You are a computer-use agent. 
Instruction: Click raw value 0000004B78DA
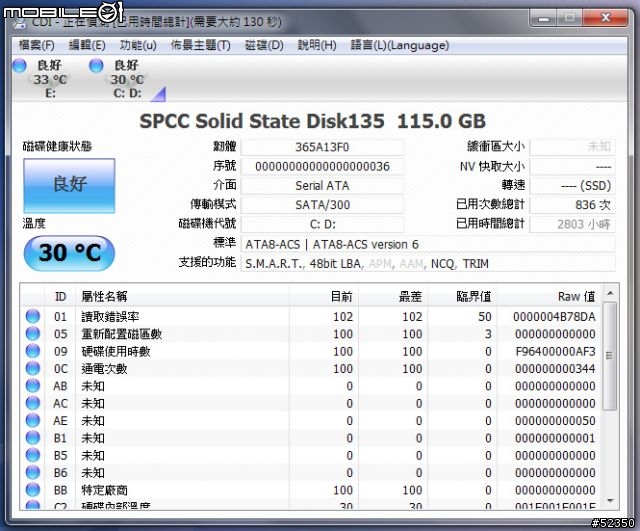tap(554, 317)
